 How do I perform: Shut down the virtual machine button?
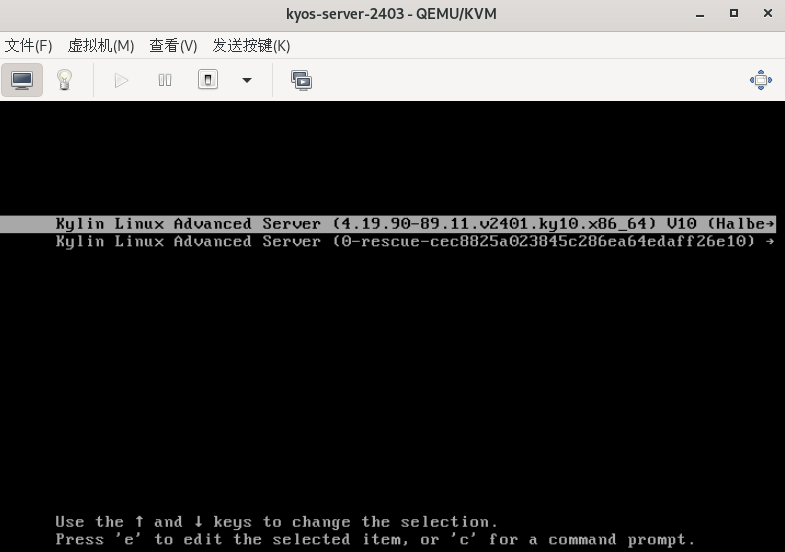click(x=208, y=80)
